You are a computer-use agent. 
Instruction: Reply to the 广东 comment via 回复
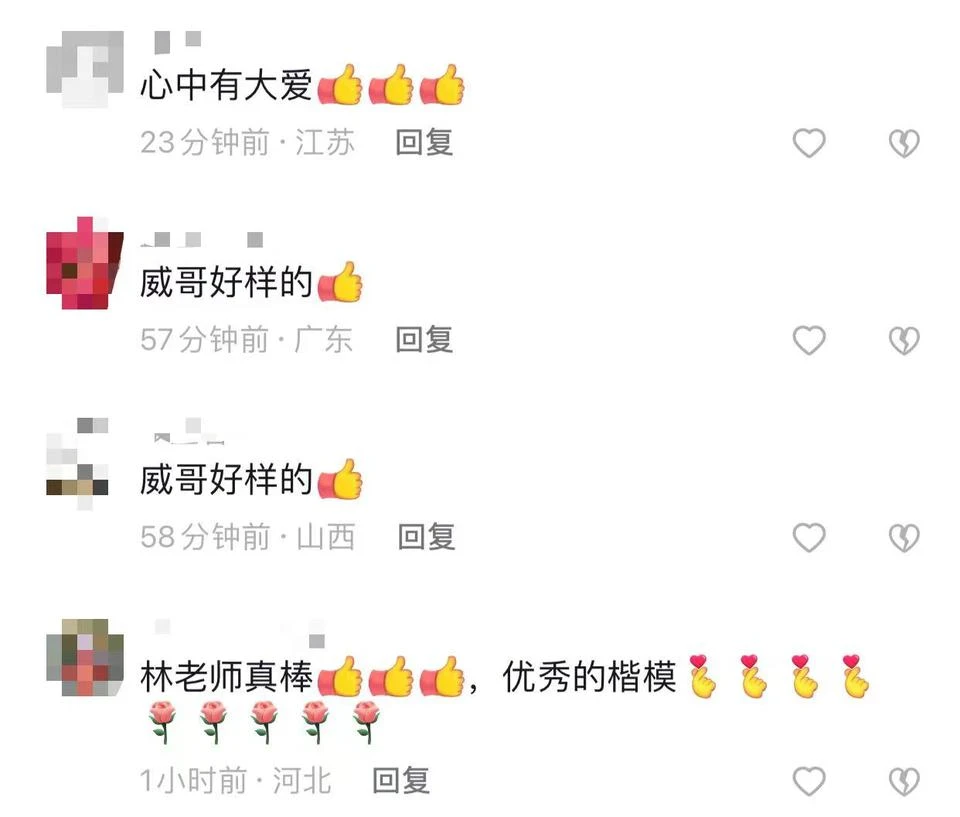424,340
